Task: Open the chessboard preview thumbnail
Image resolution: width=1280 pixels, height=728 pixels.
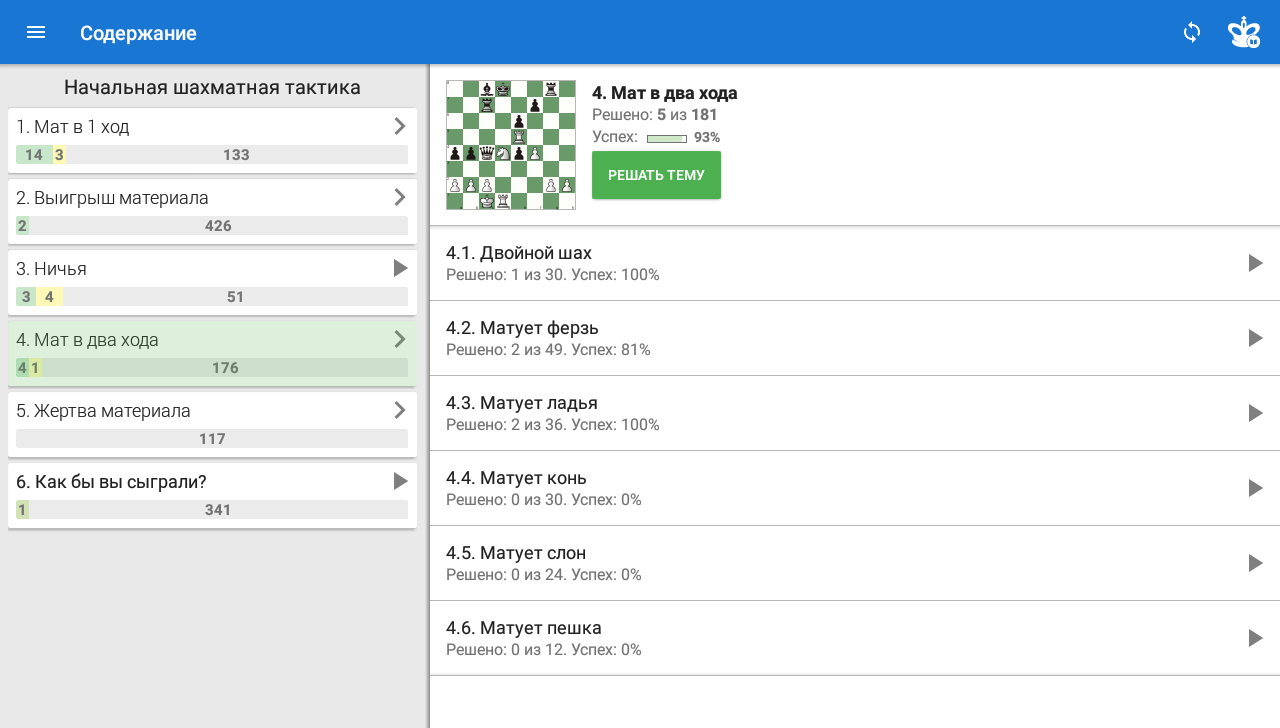Action: point(511,145)
